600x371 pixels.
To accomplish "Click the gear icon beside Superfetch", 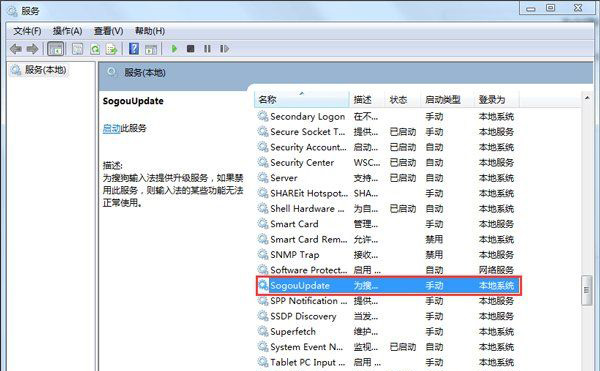I will [263, 331].
